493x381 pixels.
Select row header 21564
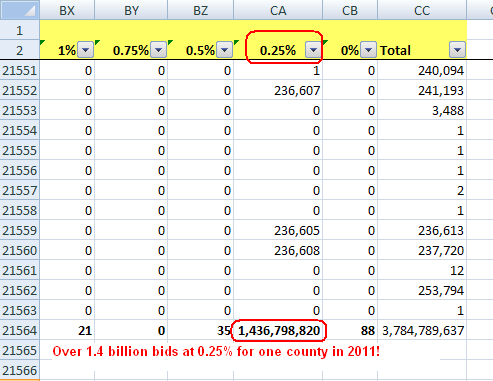pos(20,330)
